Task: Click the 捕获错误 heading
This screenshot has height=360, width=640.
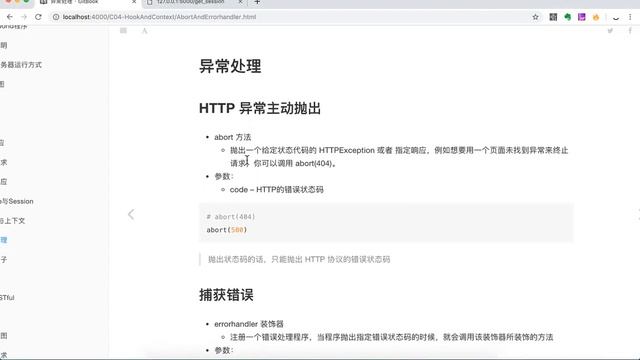Action: pos(226,295)
